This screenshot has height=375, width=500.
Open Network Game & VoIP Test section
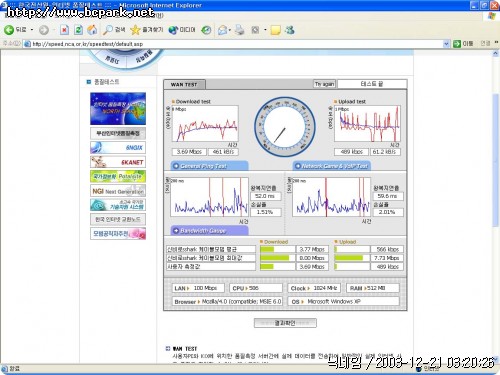click(x=332, y=166)
